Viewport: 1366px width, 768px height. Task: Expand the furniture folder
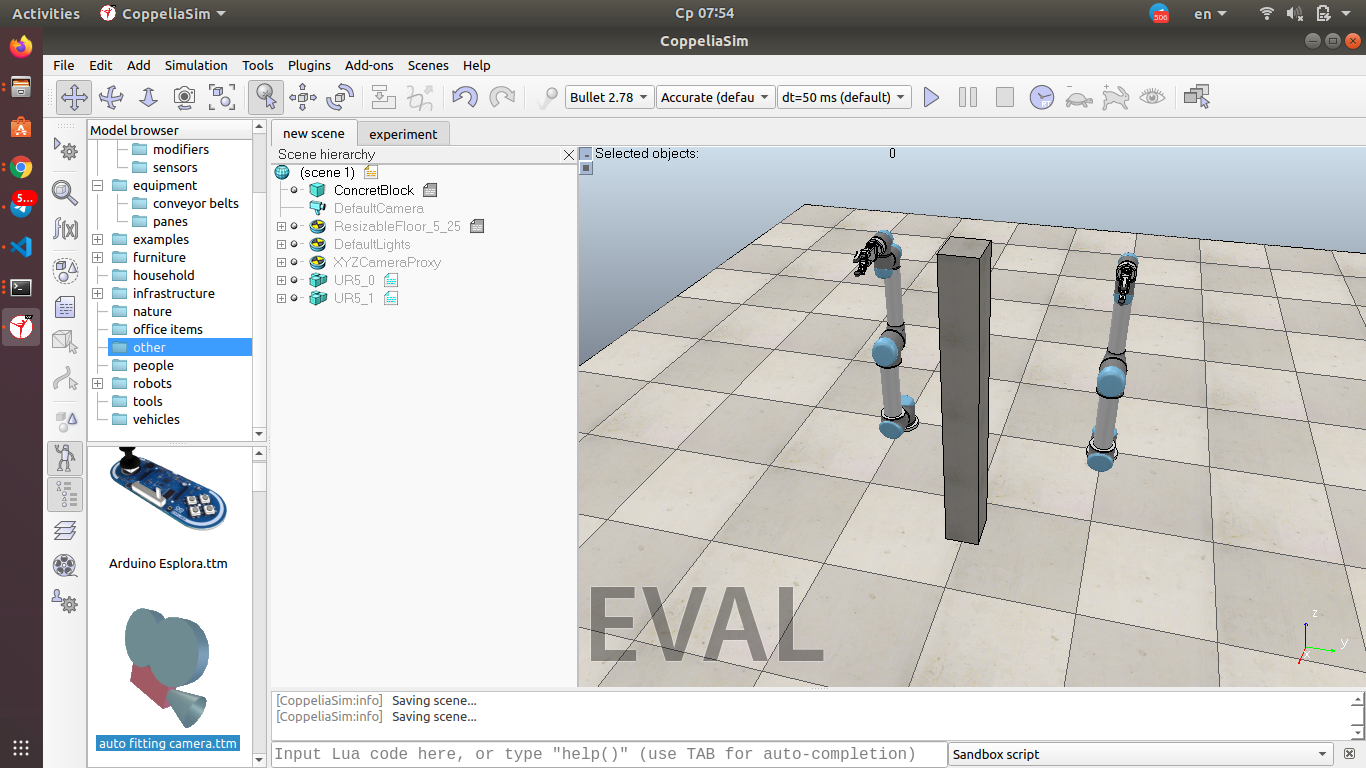pyautogui.click(x=97, y=257)
